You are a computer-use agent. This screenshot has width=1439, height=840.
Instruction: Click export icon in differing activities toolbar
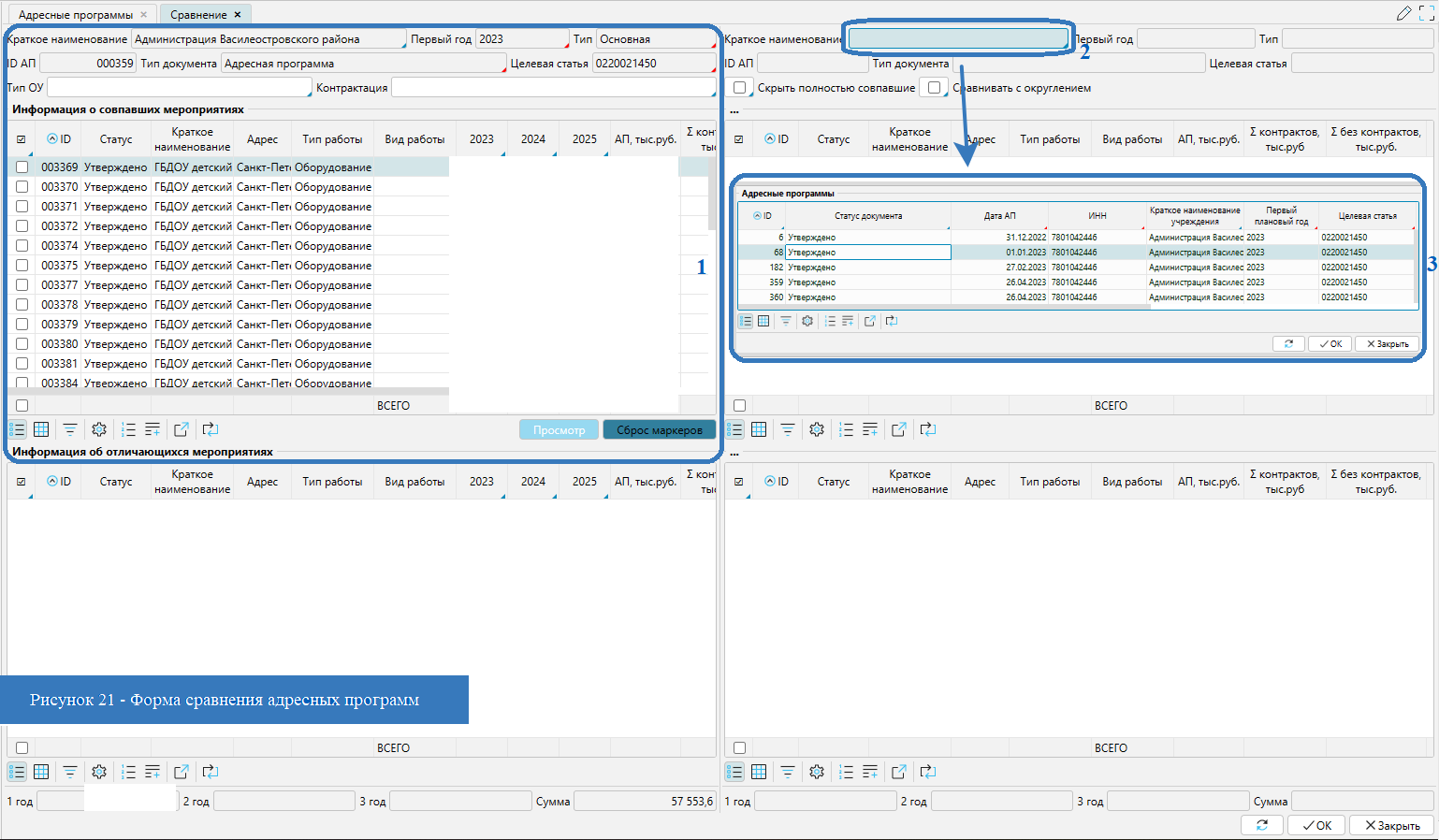182,772
